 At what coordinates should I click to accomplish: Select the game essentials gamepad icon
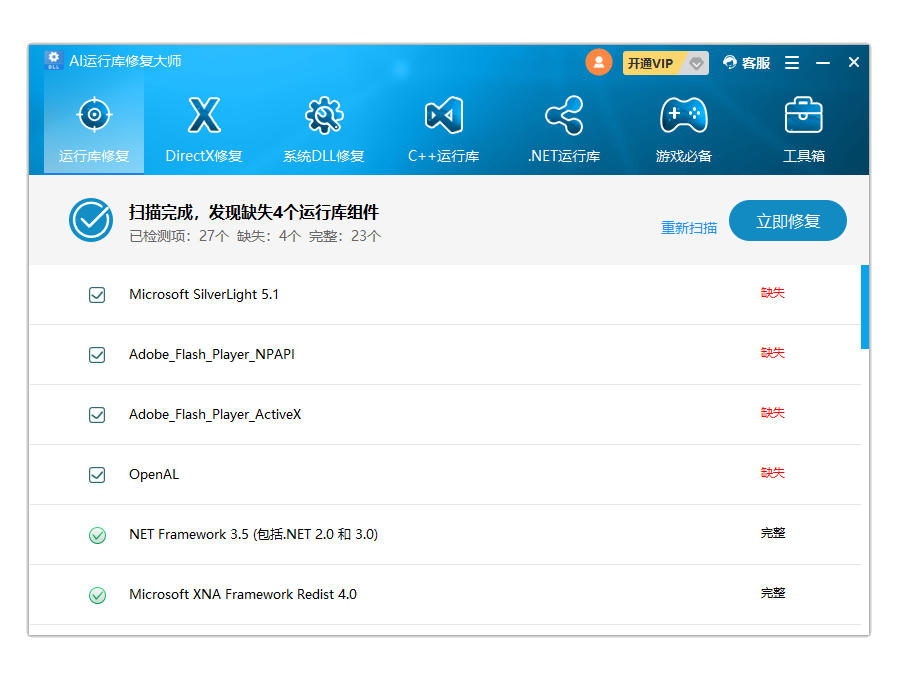click(684, 117)
